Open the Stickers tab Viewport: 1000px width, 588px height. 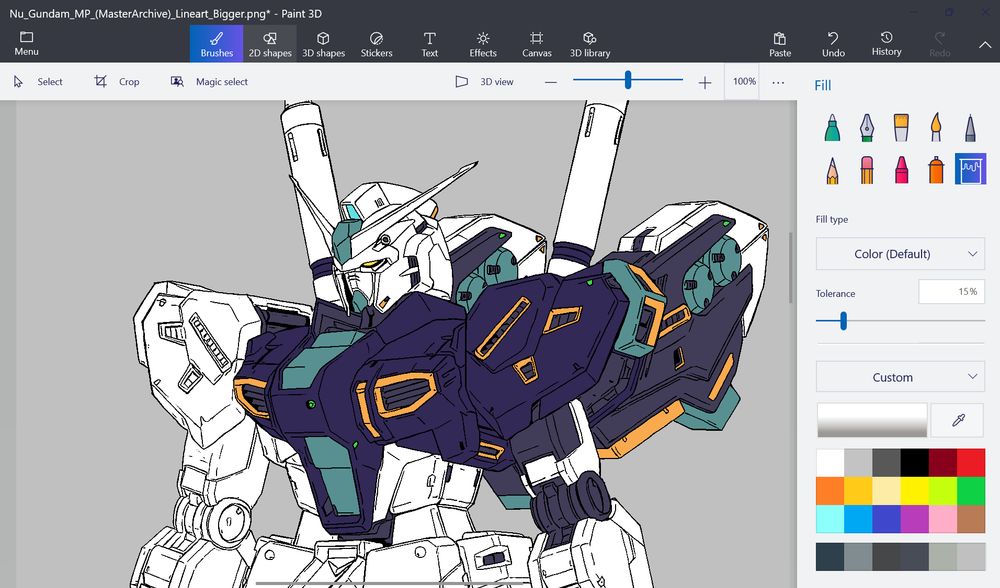pos(376,43)
